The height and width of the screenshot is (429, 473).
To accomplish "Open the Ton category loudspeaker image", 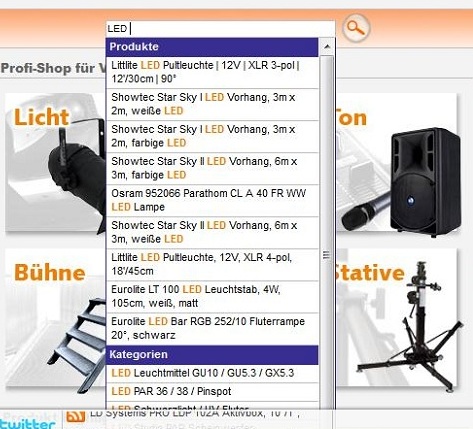I will (397, 162).
